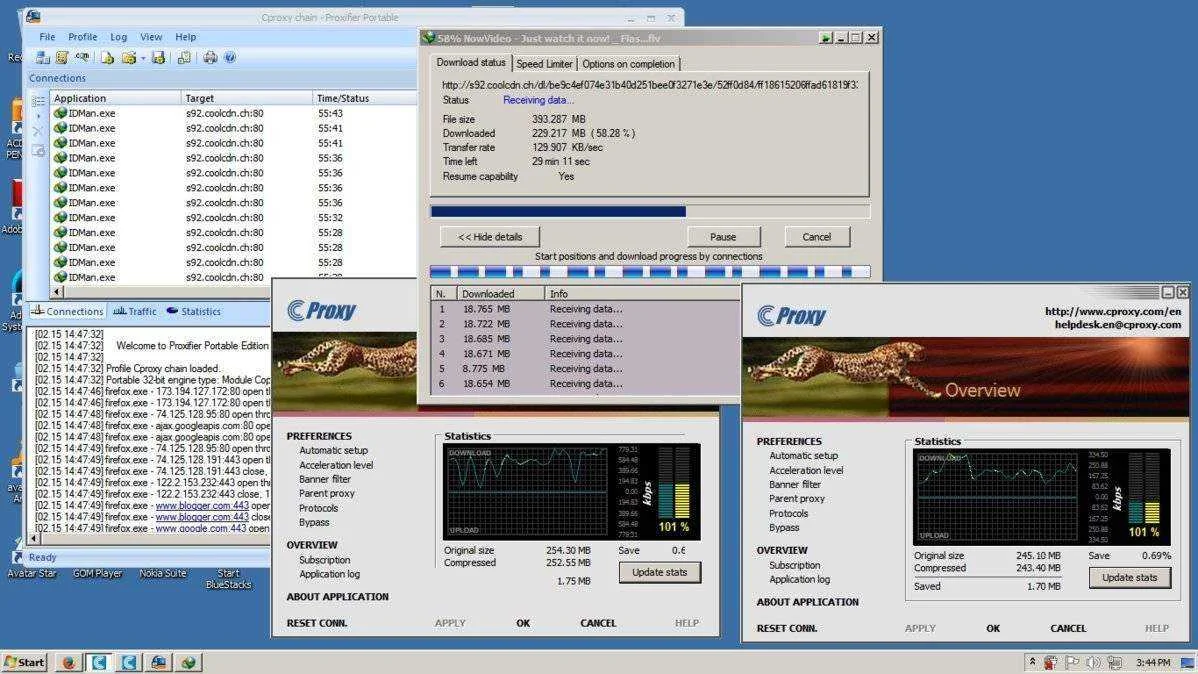This screenshot has height=674, width=1198.
Task: Open Acceleration level in Cproxy Overview window
Action: click(x=806, y=471)
